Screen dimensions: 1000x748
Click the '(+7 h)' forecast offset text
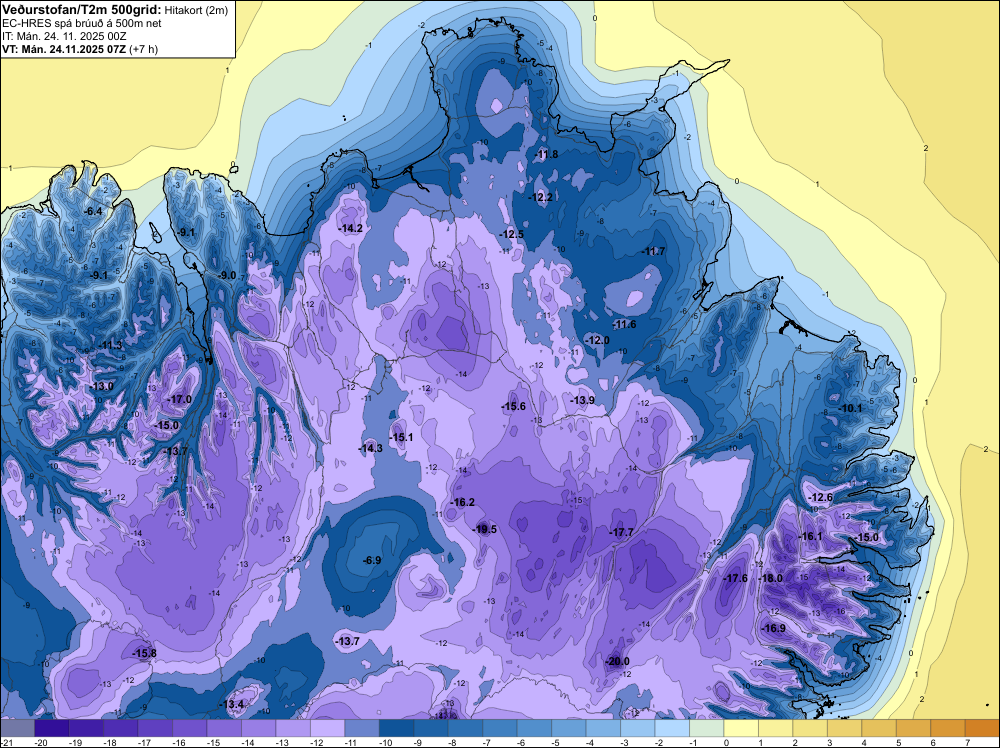[143, 50]
